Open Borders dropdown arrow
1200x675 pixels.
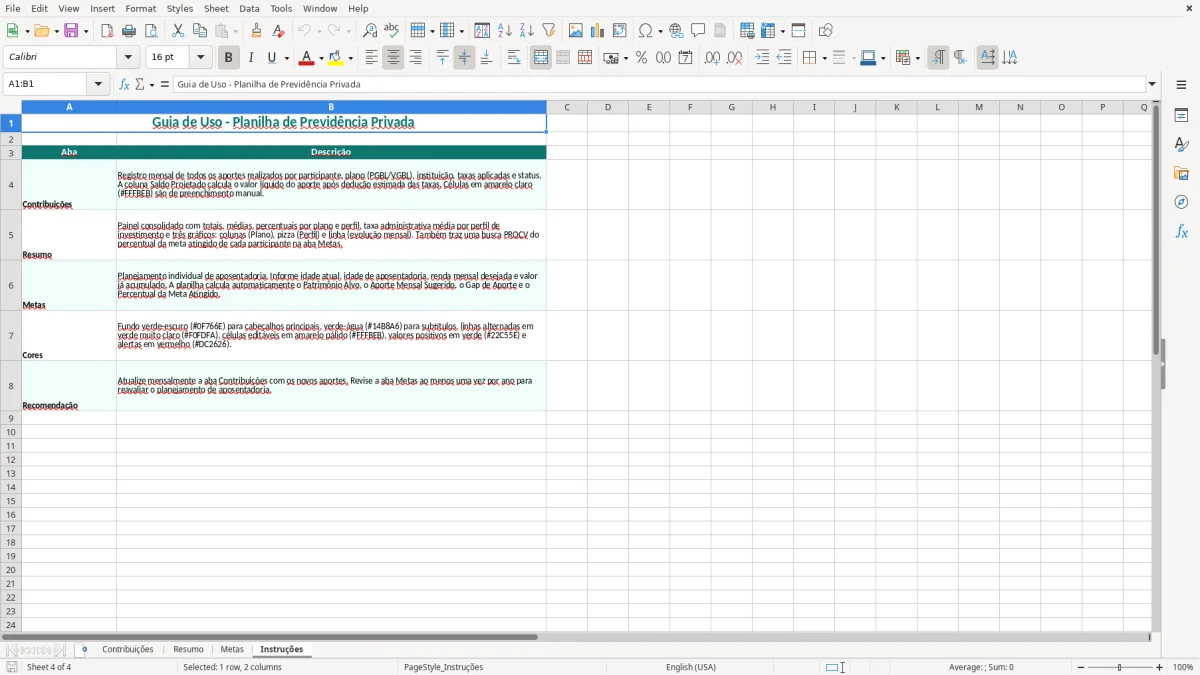point(824,58)
